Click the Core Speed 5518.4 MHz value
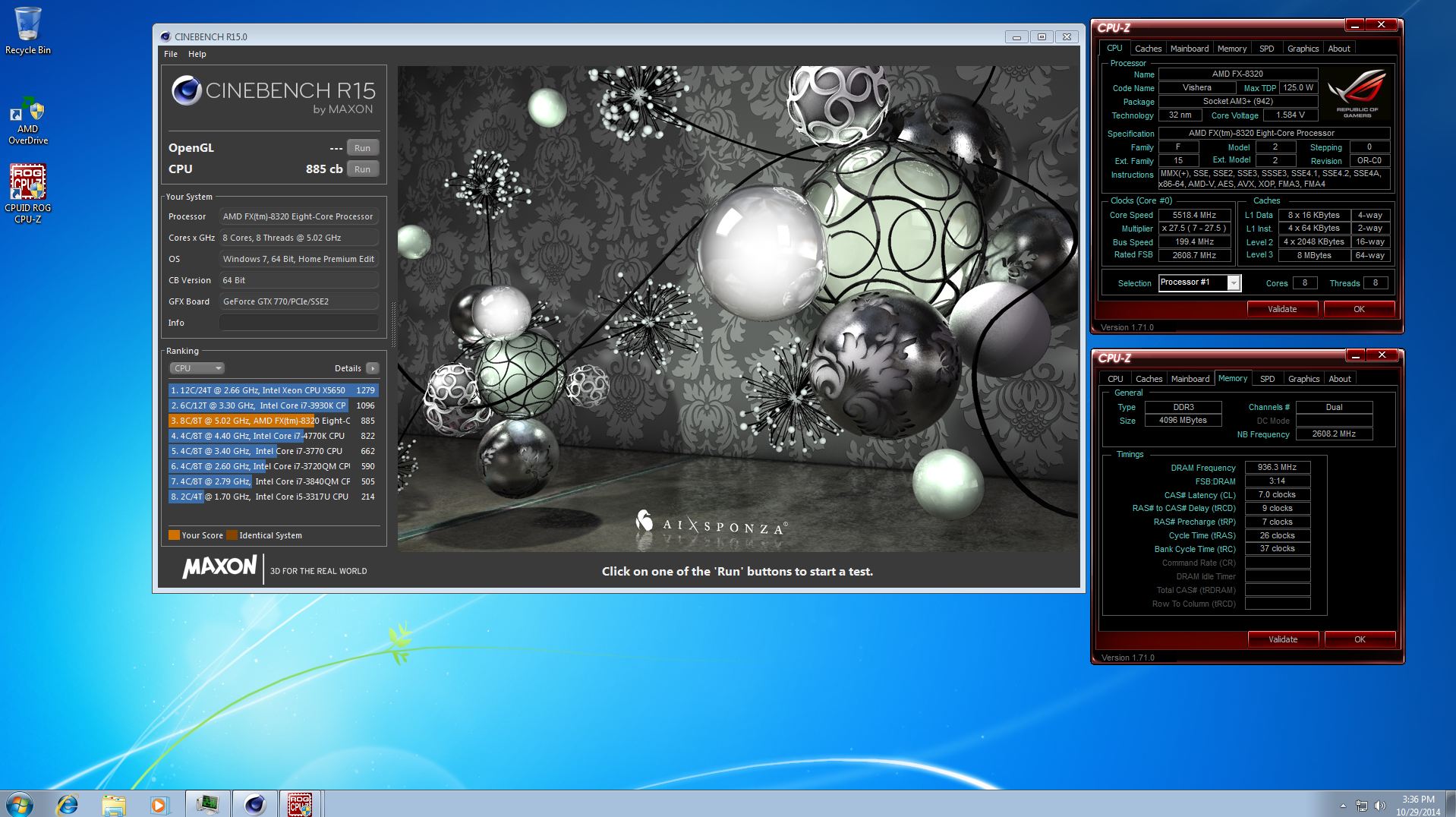This screenshot has width=1456, height=817. [1194, 215]
